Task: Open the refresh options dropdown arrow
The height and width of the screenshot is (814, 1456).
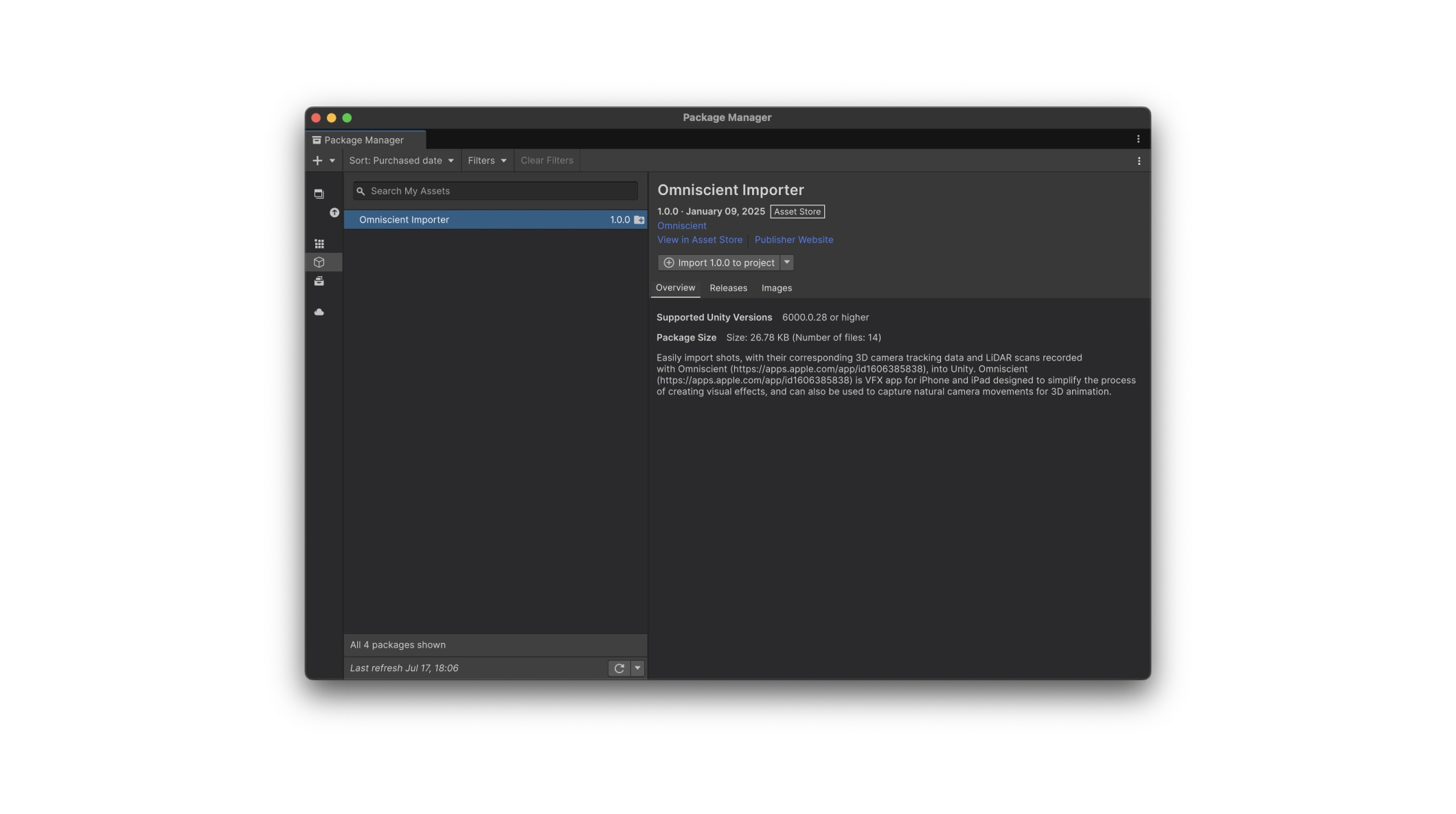Action: [637, 668]
